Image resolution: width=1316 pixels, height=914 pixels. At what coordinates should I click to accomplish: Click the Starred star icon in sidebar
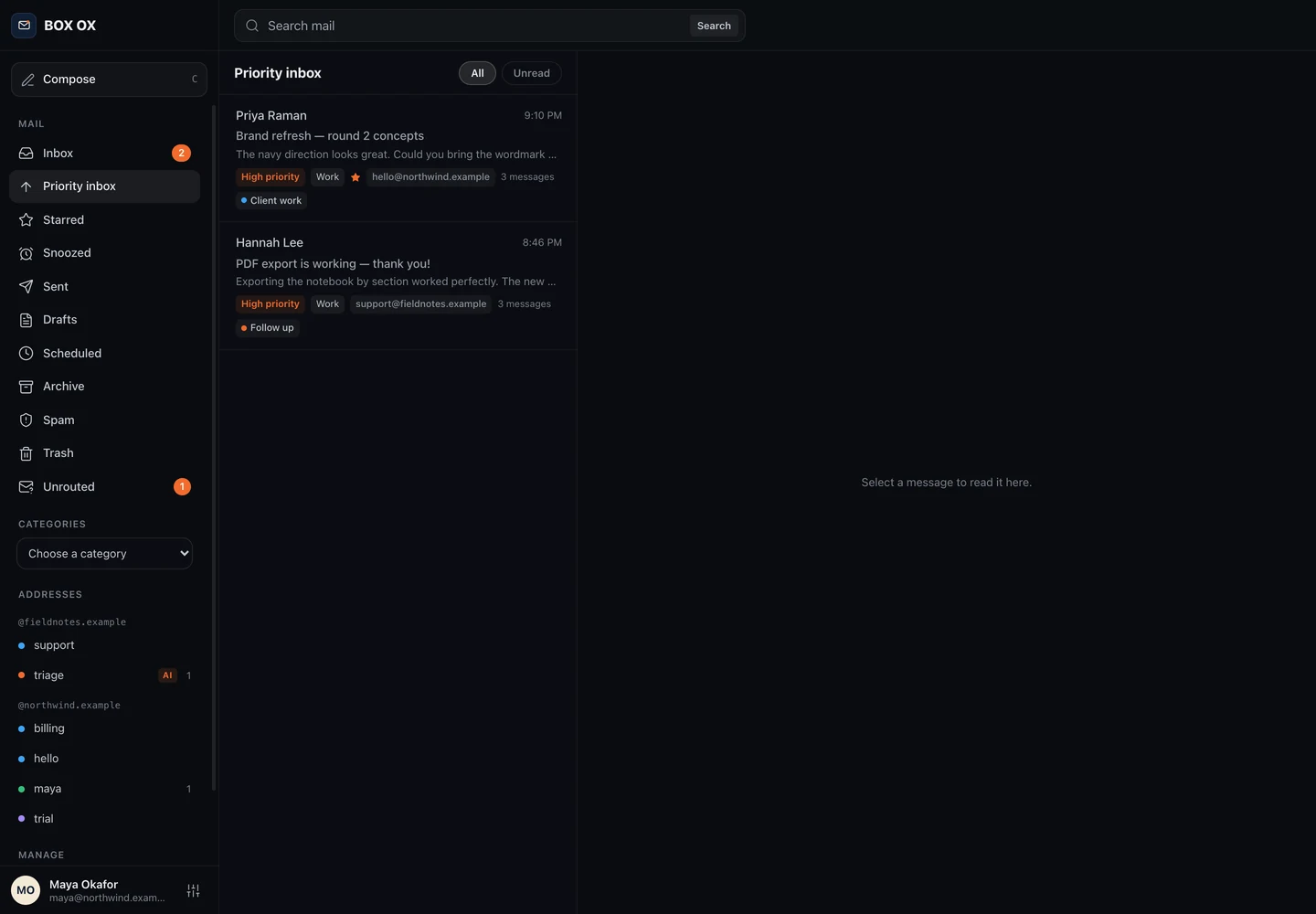pyautogui.click(x=27, y=220)
